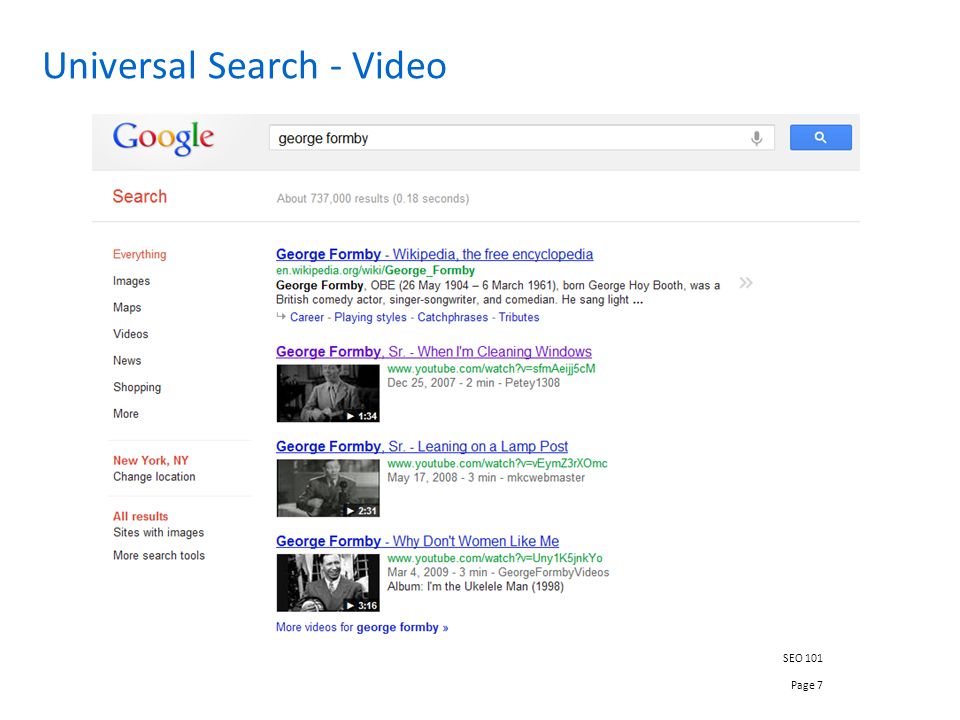Open When I'm Cleaning Windows video title
The width and height of the screenshot is (960, 720).
(x=433, y=351)
